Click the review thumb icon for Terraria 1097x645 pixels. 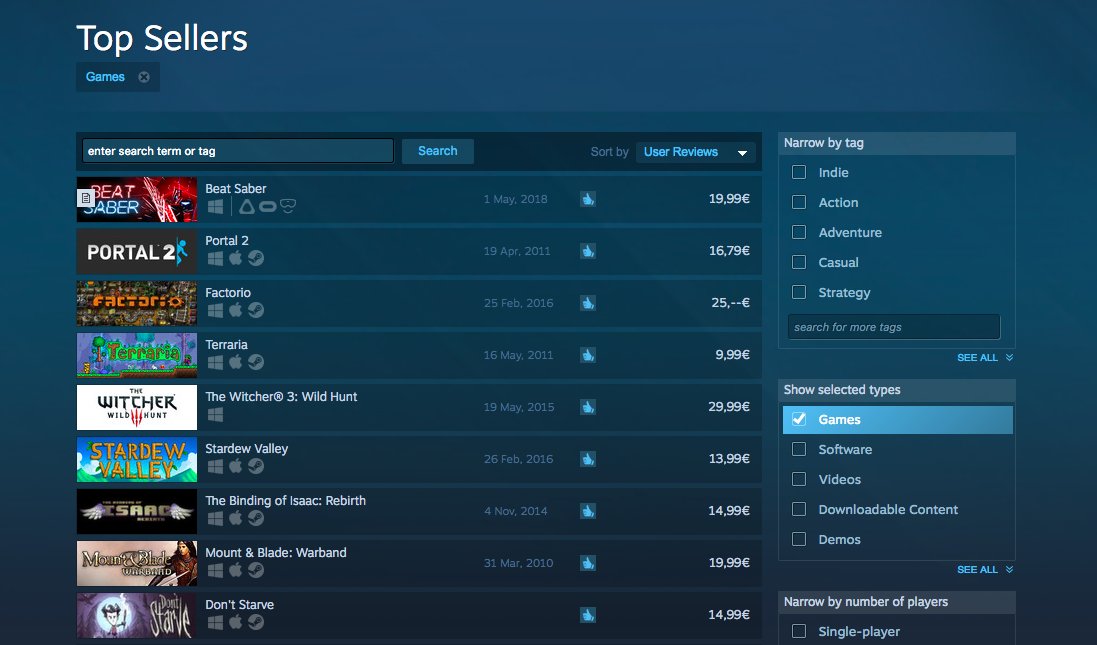click(588, 355)
